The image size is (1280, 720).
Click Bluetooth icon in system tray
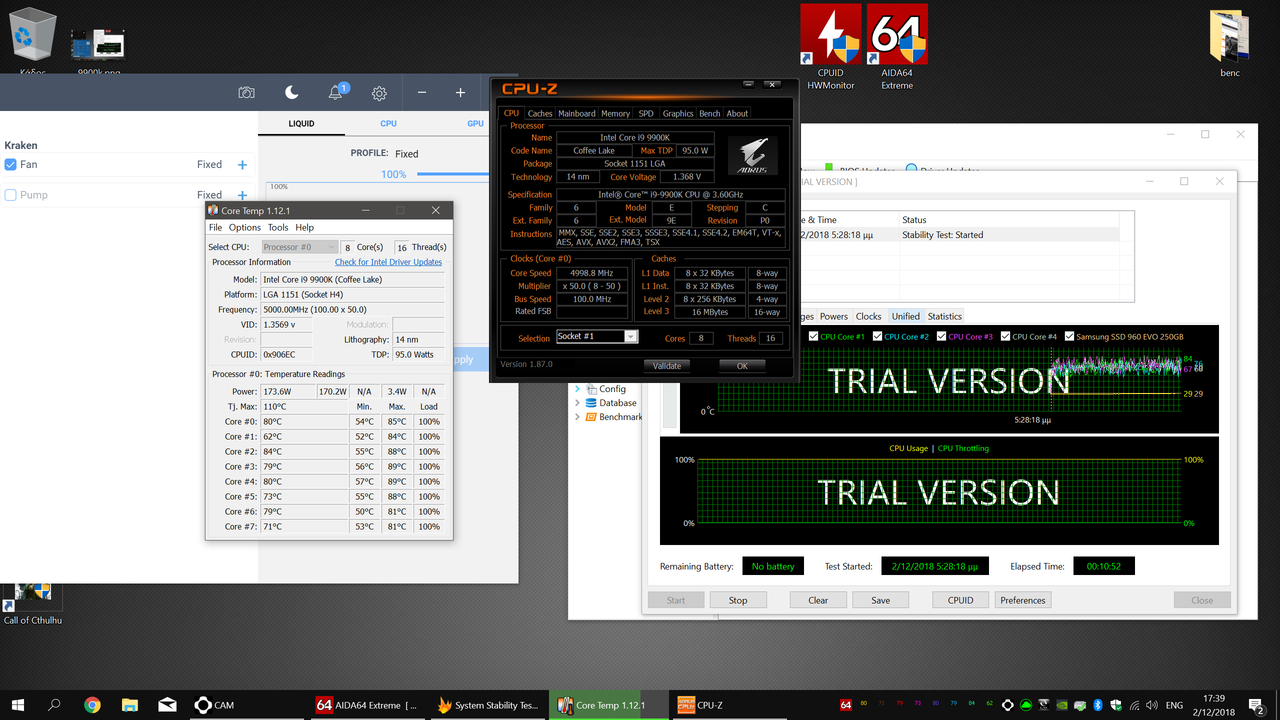[x=1097, y=705]
